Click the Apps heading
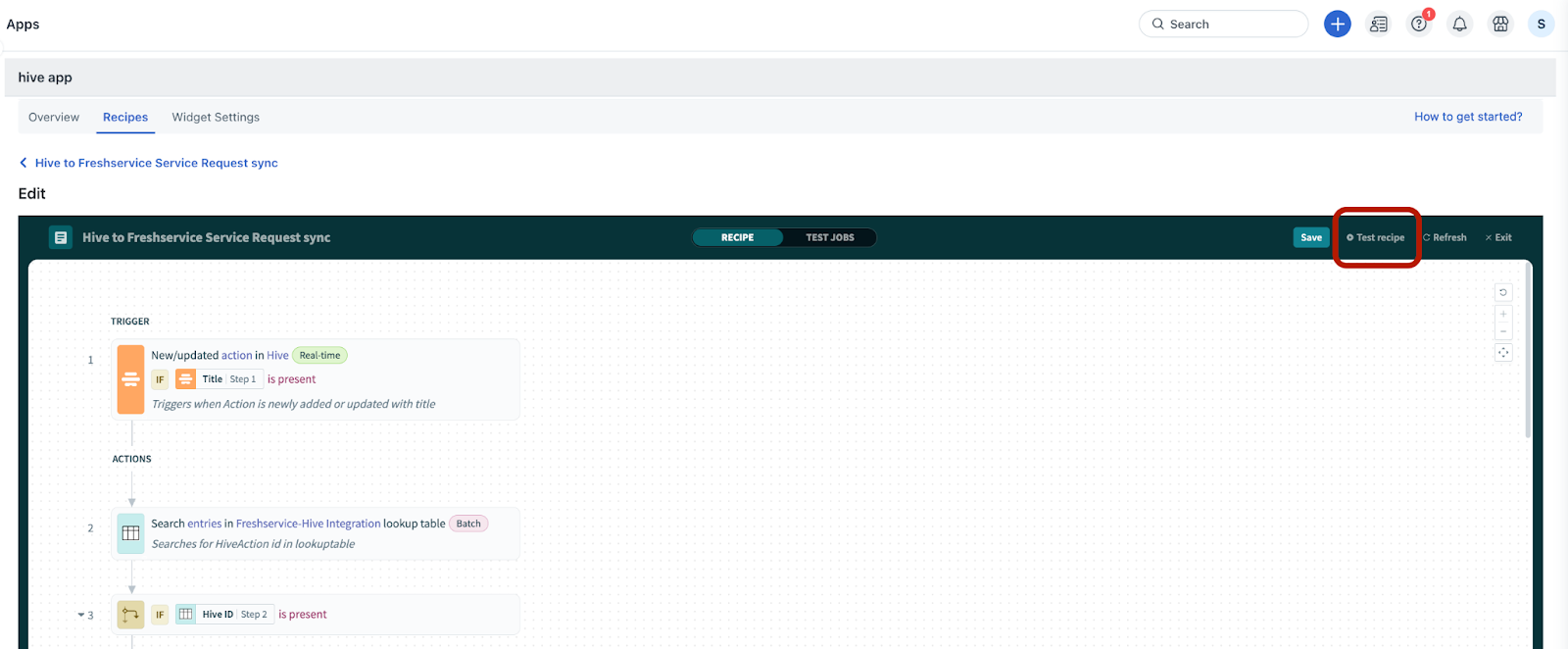Screen dimensions: 1568x649 [23, 24]
